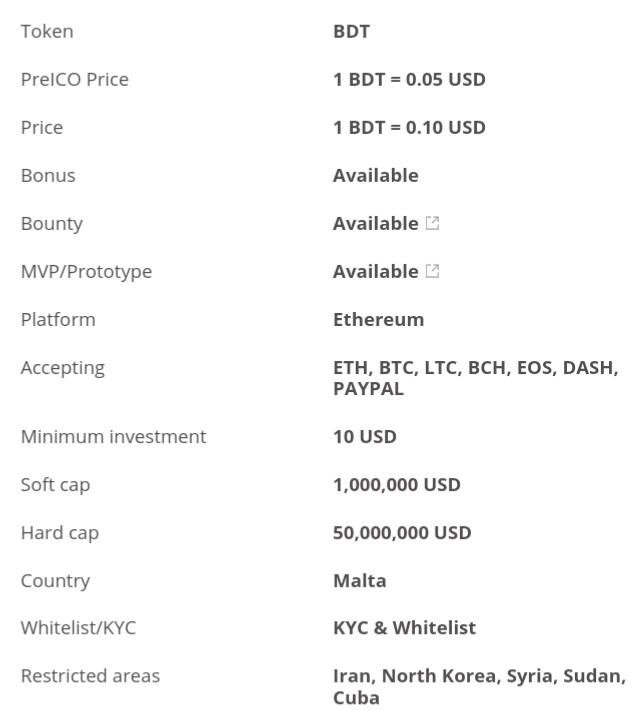The width and height of the screenshot is (640, 710).
Task: Click the Bounty 'Available' link text
Action: [x=375, y=223]
